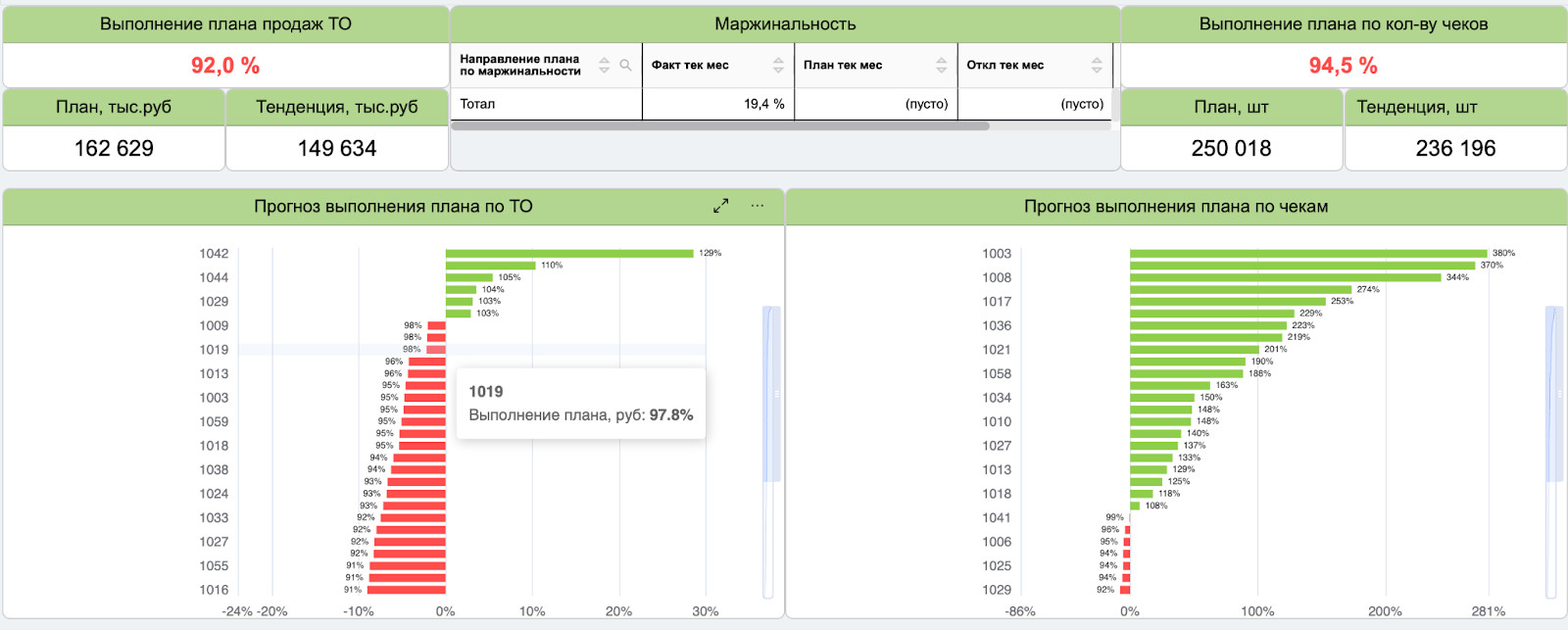Click the 'Маржинальность' widget header
Image resolution: width=1568 pixels, height=630 pixels.
[785, 24]
